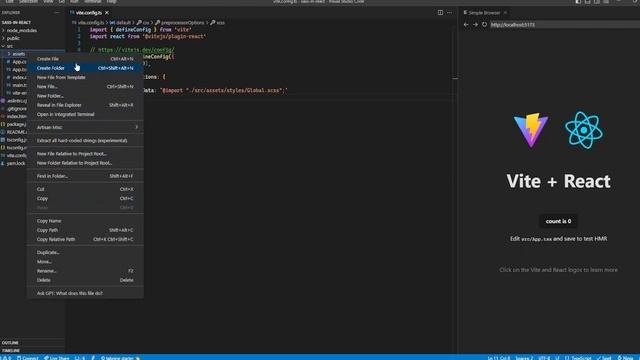Open README file in the explorer

coord(16,132)
